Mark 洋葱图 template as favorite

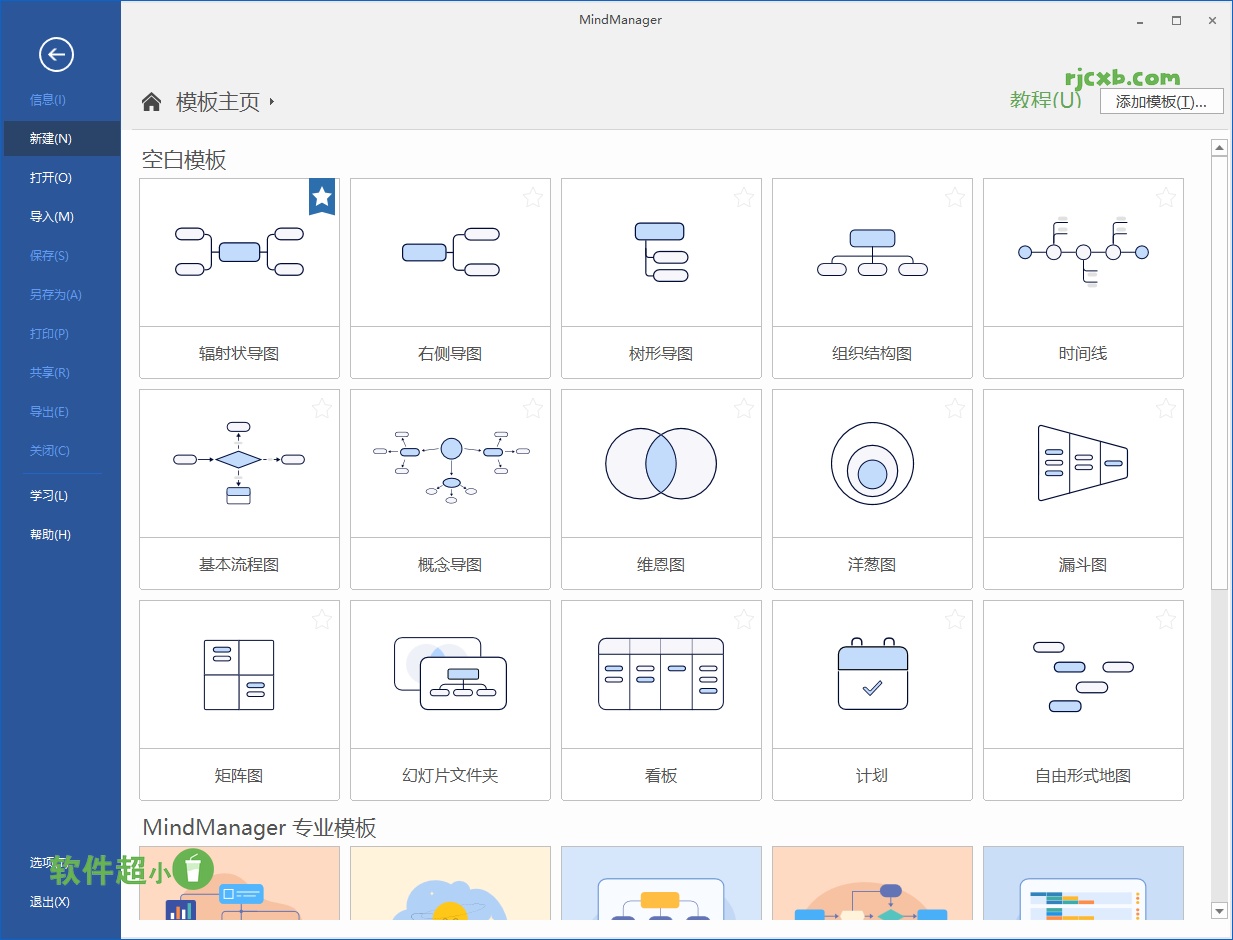pyautogui.click(x=954, y=408)
